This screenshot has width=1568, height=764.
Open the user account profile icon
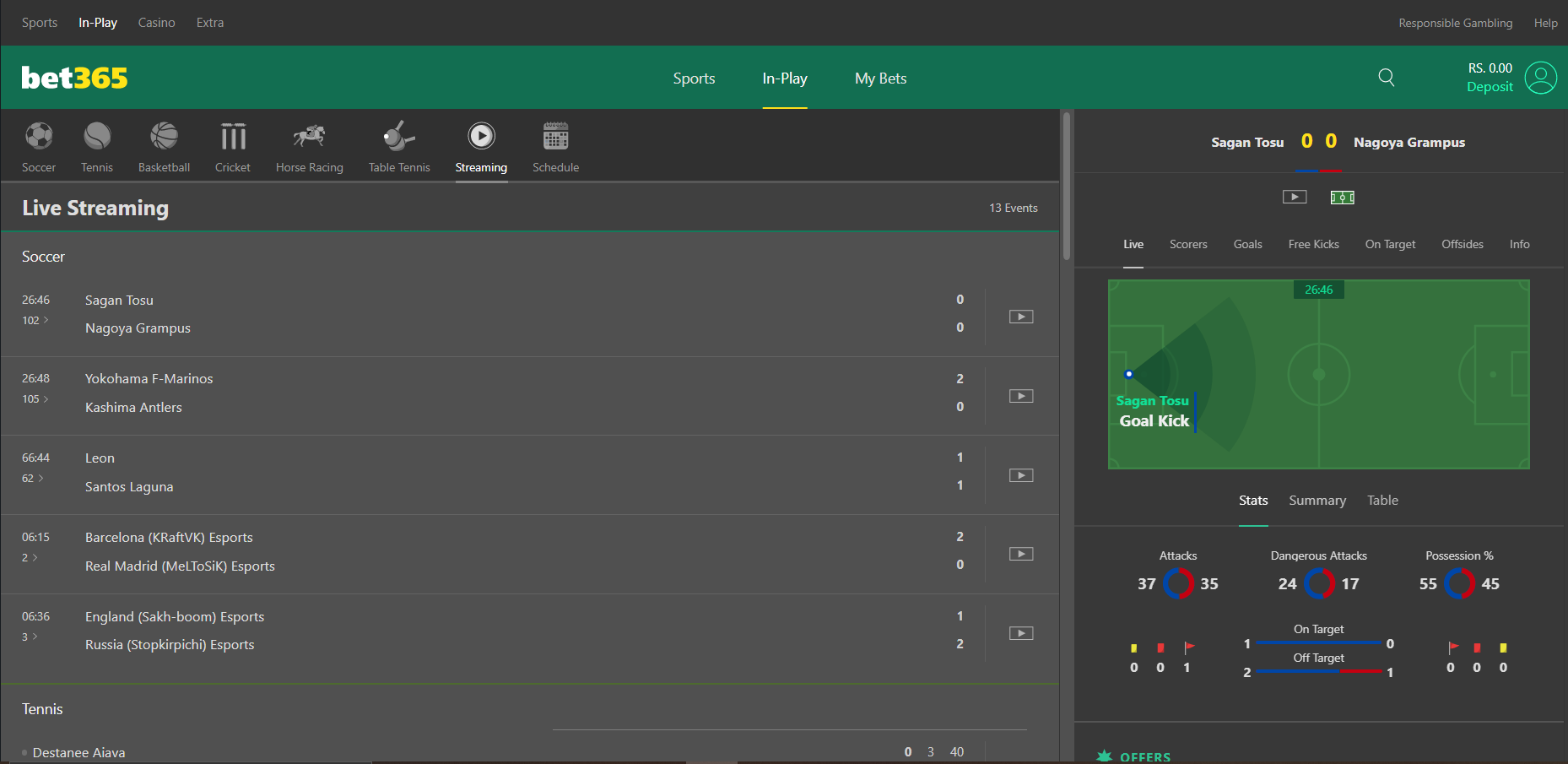point(1540,78)
